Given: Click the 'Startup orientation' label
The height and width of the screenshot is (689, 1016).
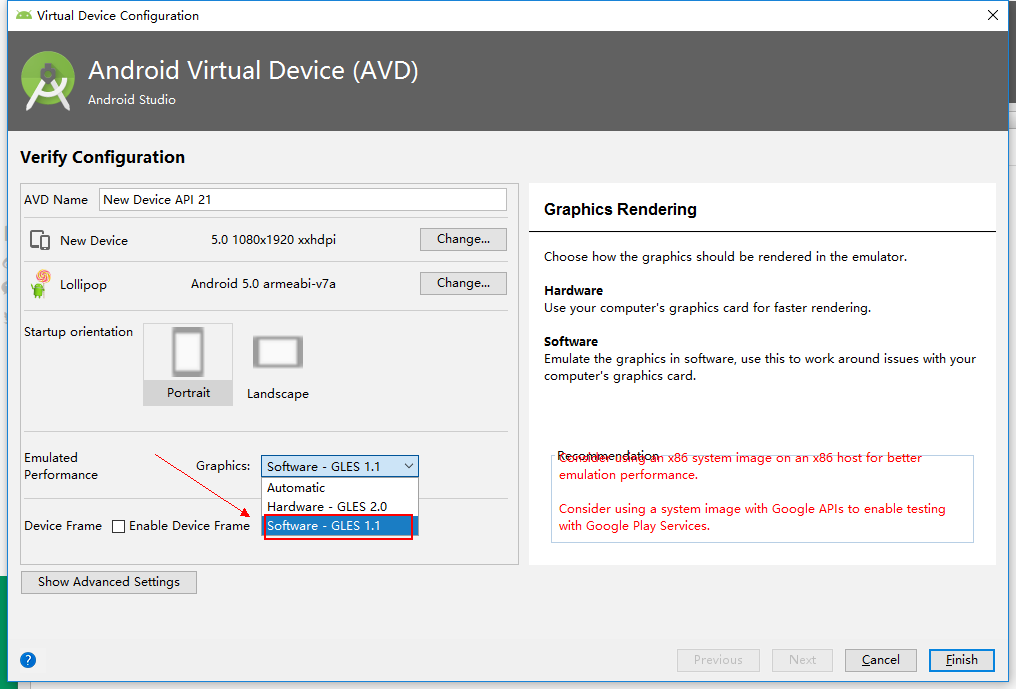Looking at the screenshot, I should pyautogui.click(x=78, y=332).
